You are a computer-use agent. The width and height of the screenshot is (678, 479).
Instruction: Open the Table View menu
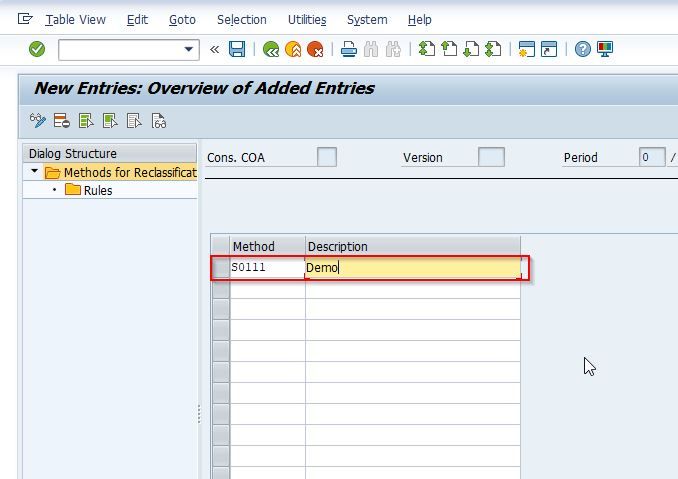point(75,20)
